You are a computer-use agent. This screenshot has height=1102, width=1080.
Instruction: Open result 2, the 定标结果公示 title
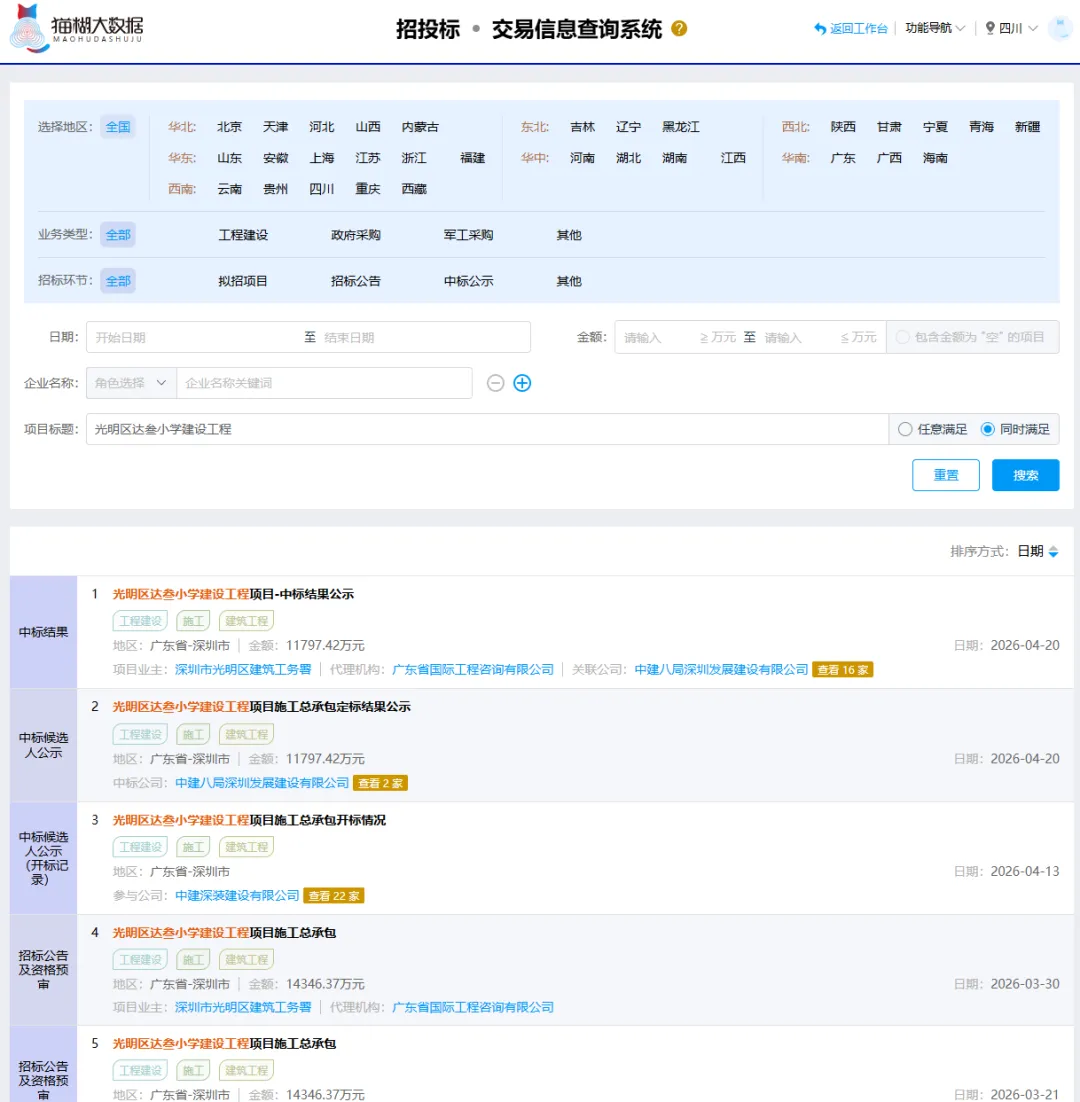(x=261, y=707)
